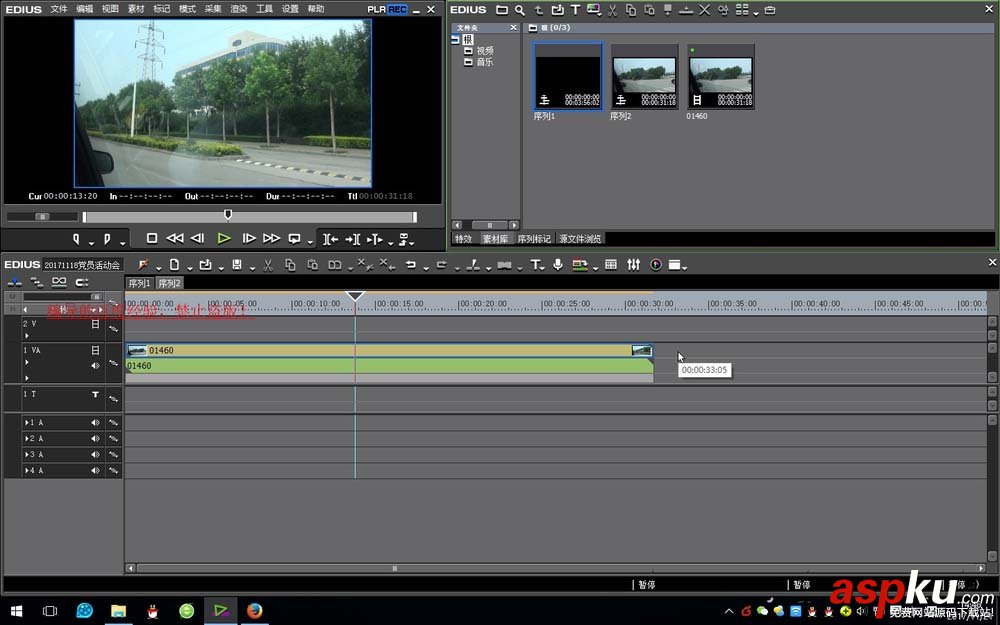The image size is (1000, 625).
Task: Click the player position slider handle
Action: click(x=228, y=215)
